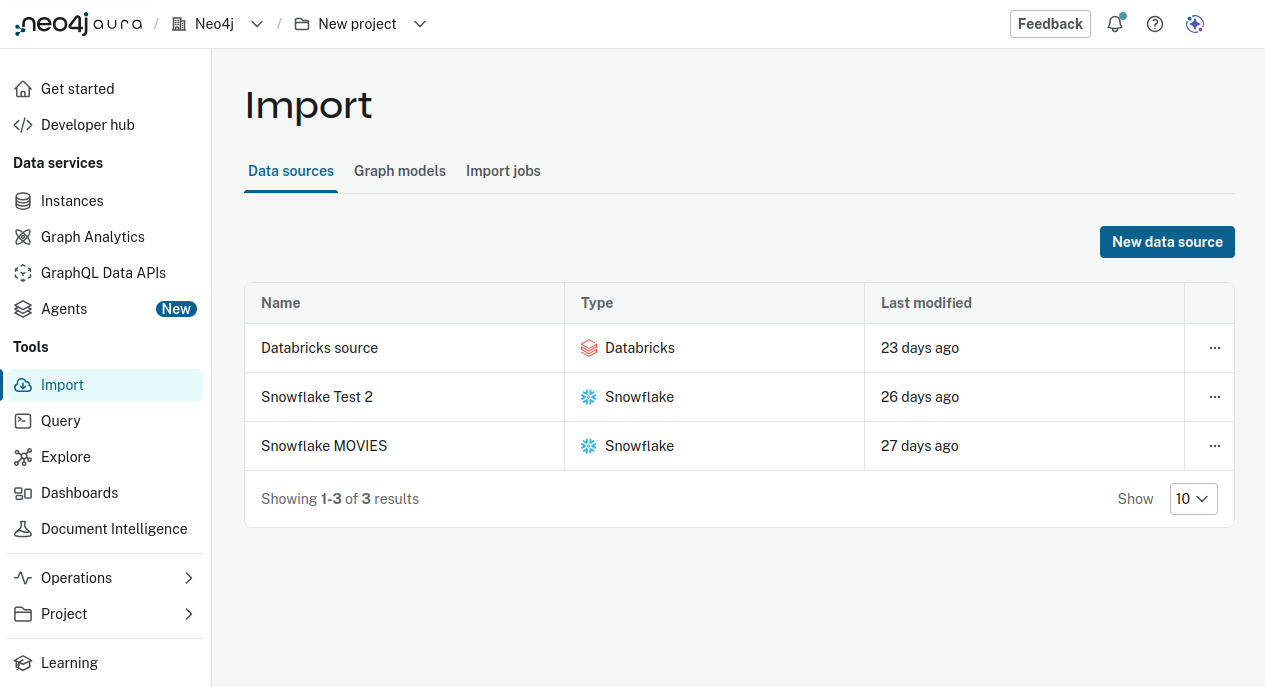1265x687 pixels.
Task: Click the Databricks logo icon
Action: pos(589,348)
